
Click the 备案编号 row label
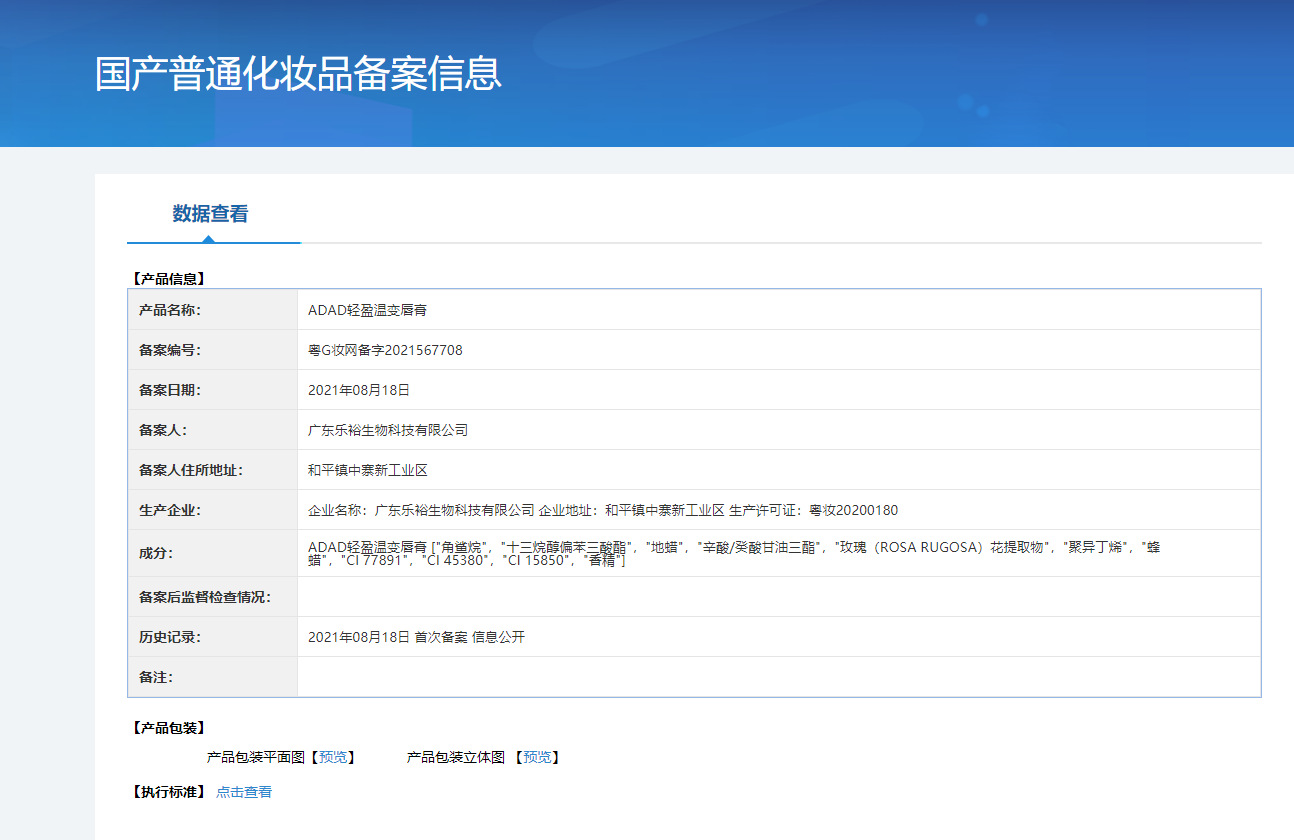click(170, 350)
